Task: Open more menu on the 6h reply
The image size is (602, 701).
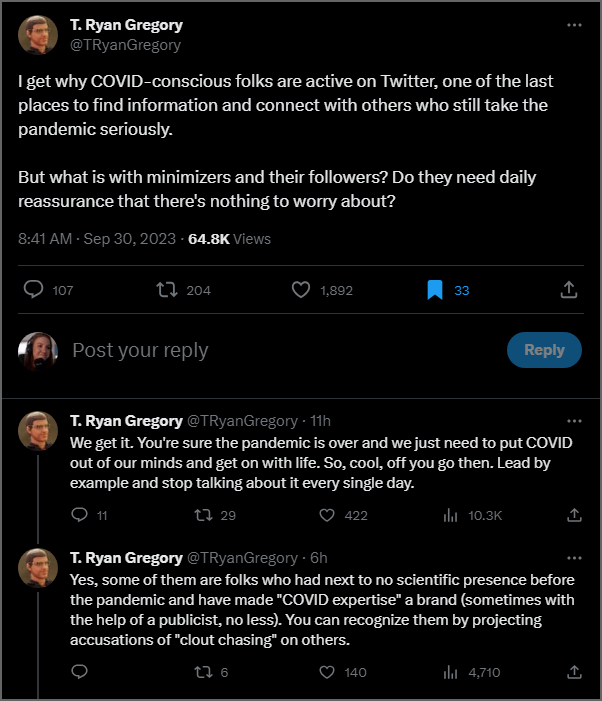Action: pyautogui.click(x=573, y=557)
